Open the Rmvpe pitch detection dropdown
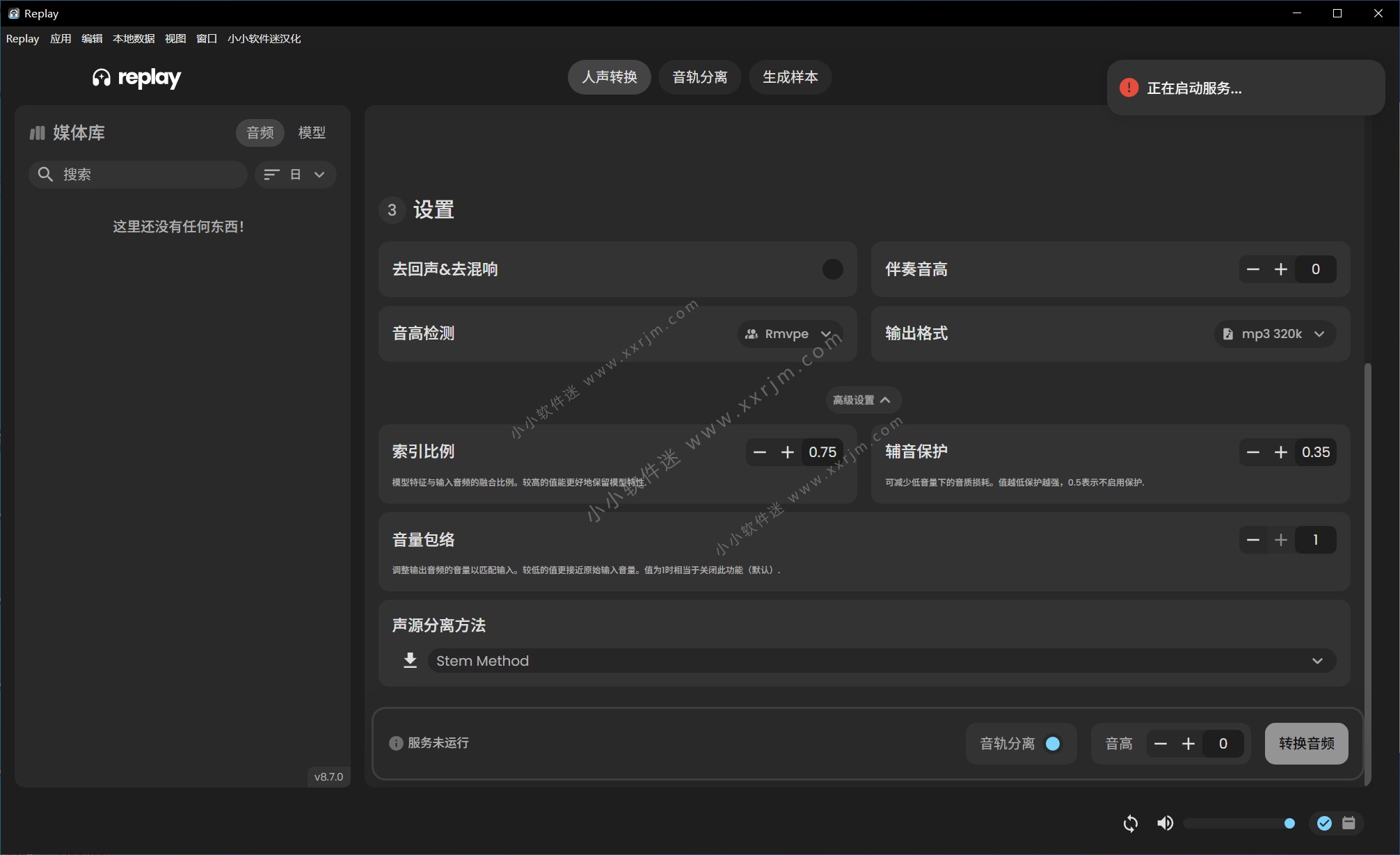The image size is (1400, 855). coord(789,334)
